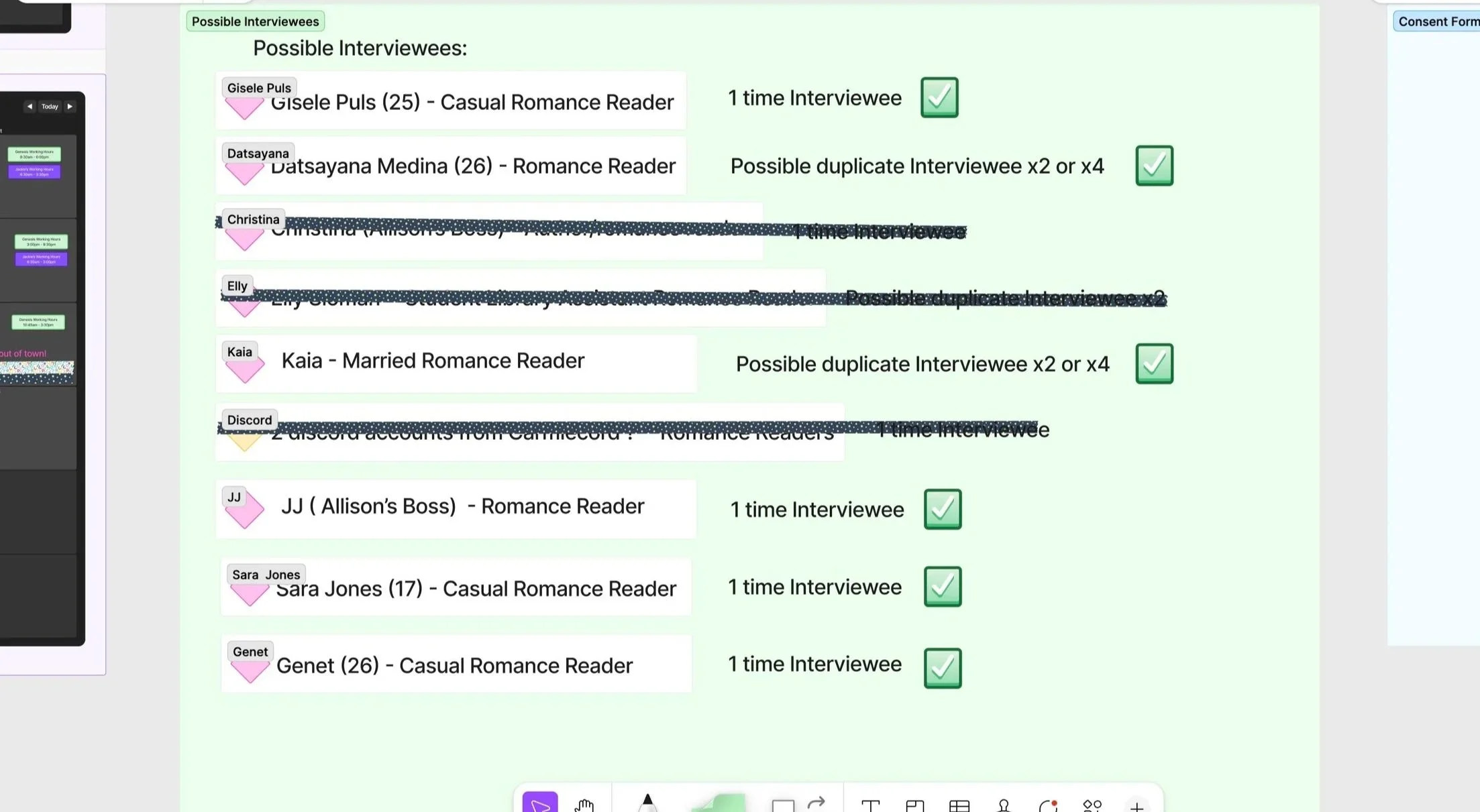Select the square shape tool
The height and width of the screenshot is (812, 1480).
[782, 805]
